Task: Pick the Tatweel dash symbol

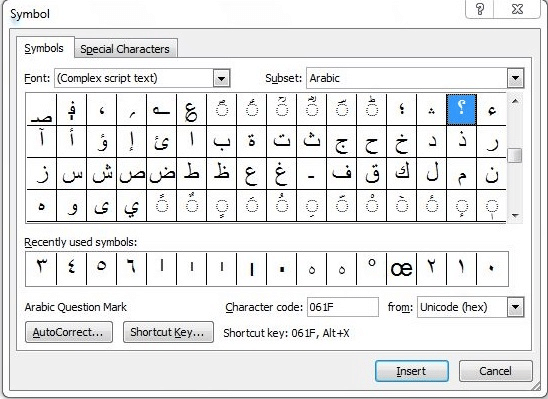Action: (x=311, y=174)
